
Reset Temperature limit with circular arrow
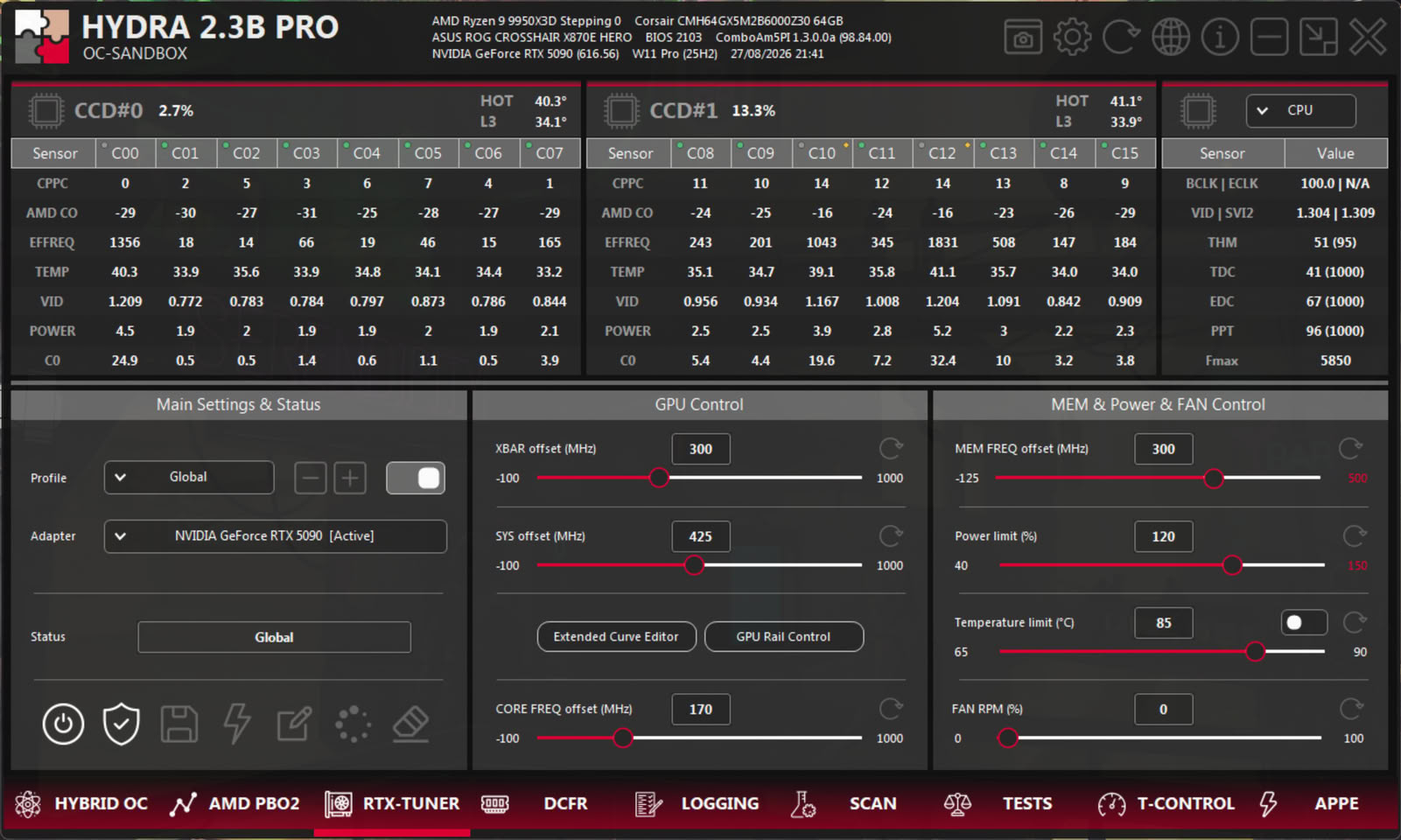pyautogui.click(x=1354, y=622)
